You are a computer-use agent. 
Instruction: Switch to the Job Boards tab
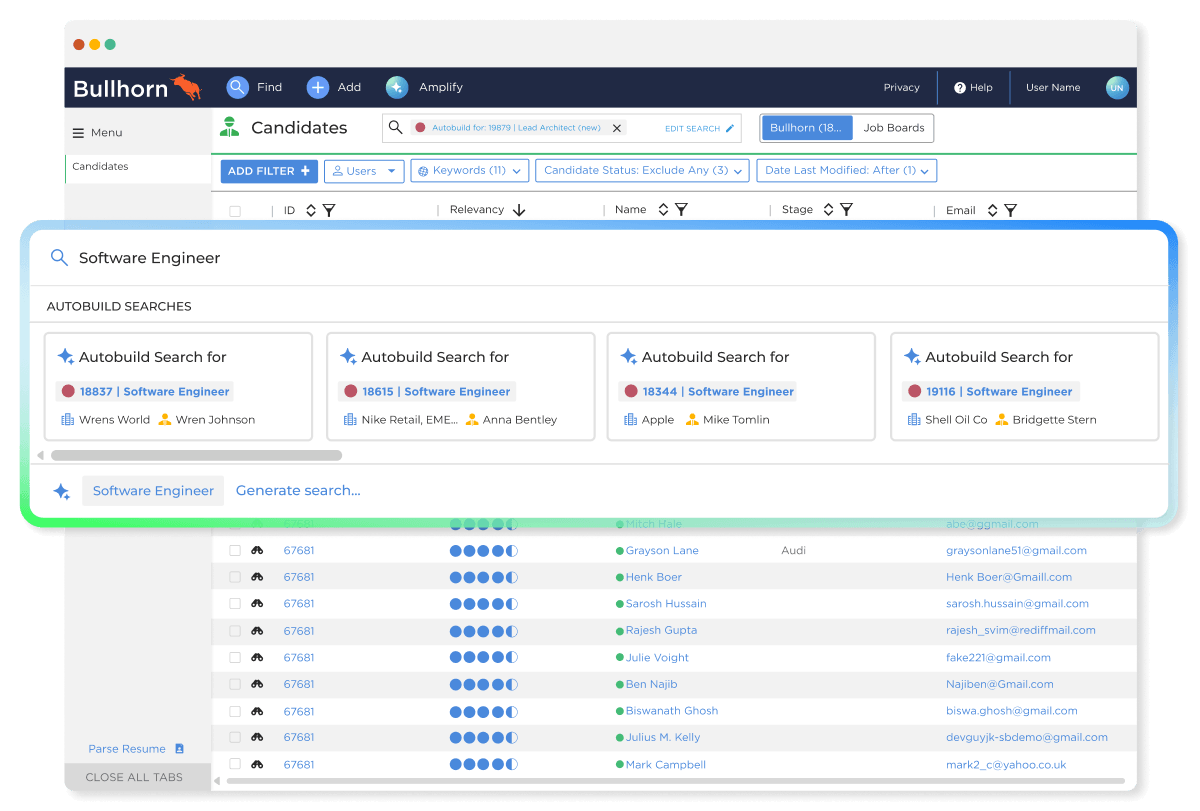[894, 128]
